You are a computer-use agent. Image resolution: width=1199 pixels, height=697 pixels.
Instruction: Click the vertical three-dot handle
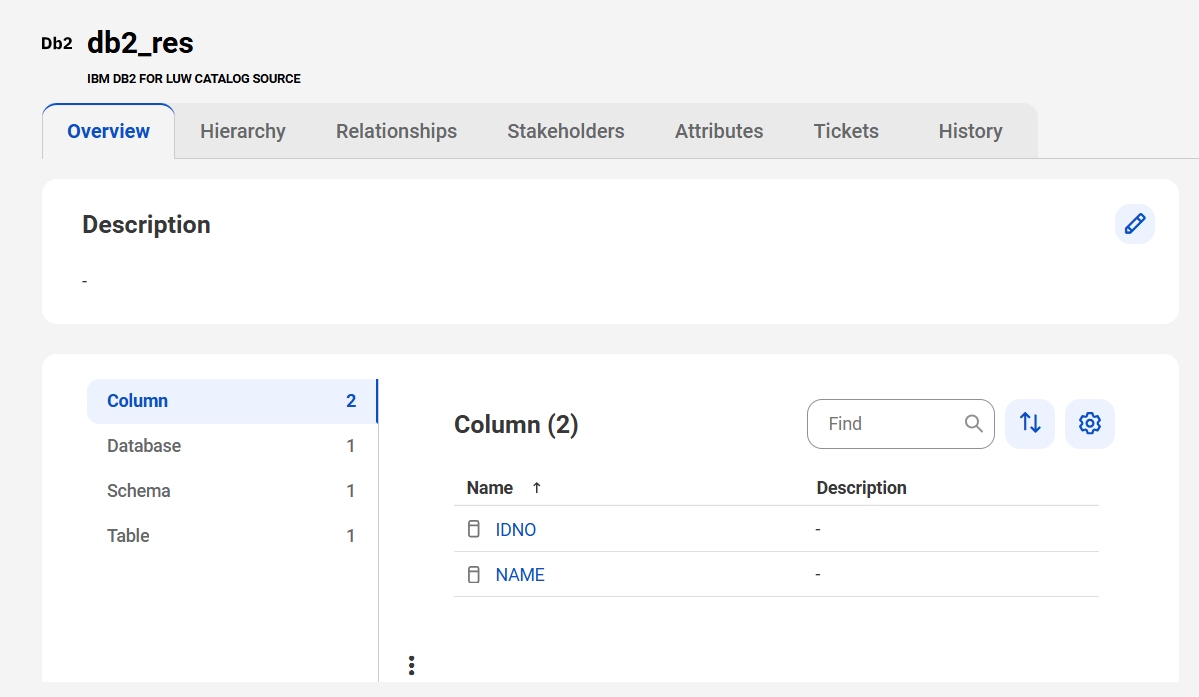pos(411,666)
